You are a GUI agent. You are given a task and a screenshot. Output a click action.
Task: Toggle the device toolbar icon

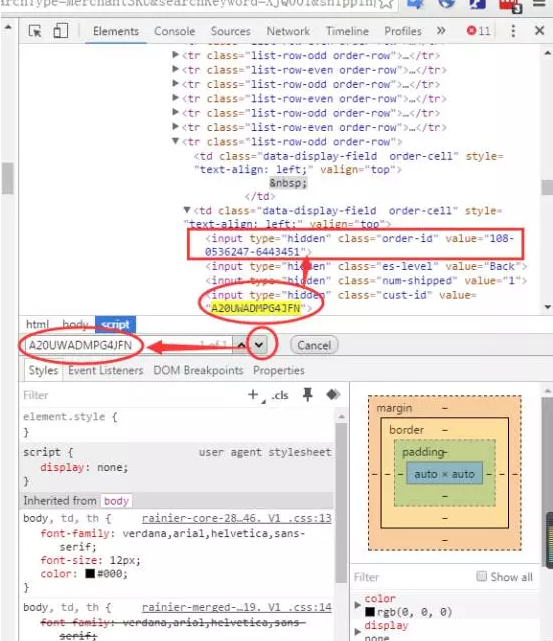point(60,31)
